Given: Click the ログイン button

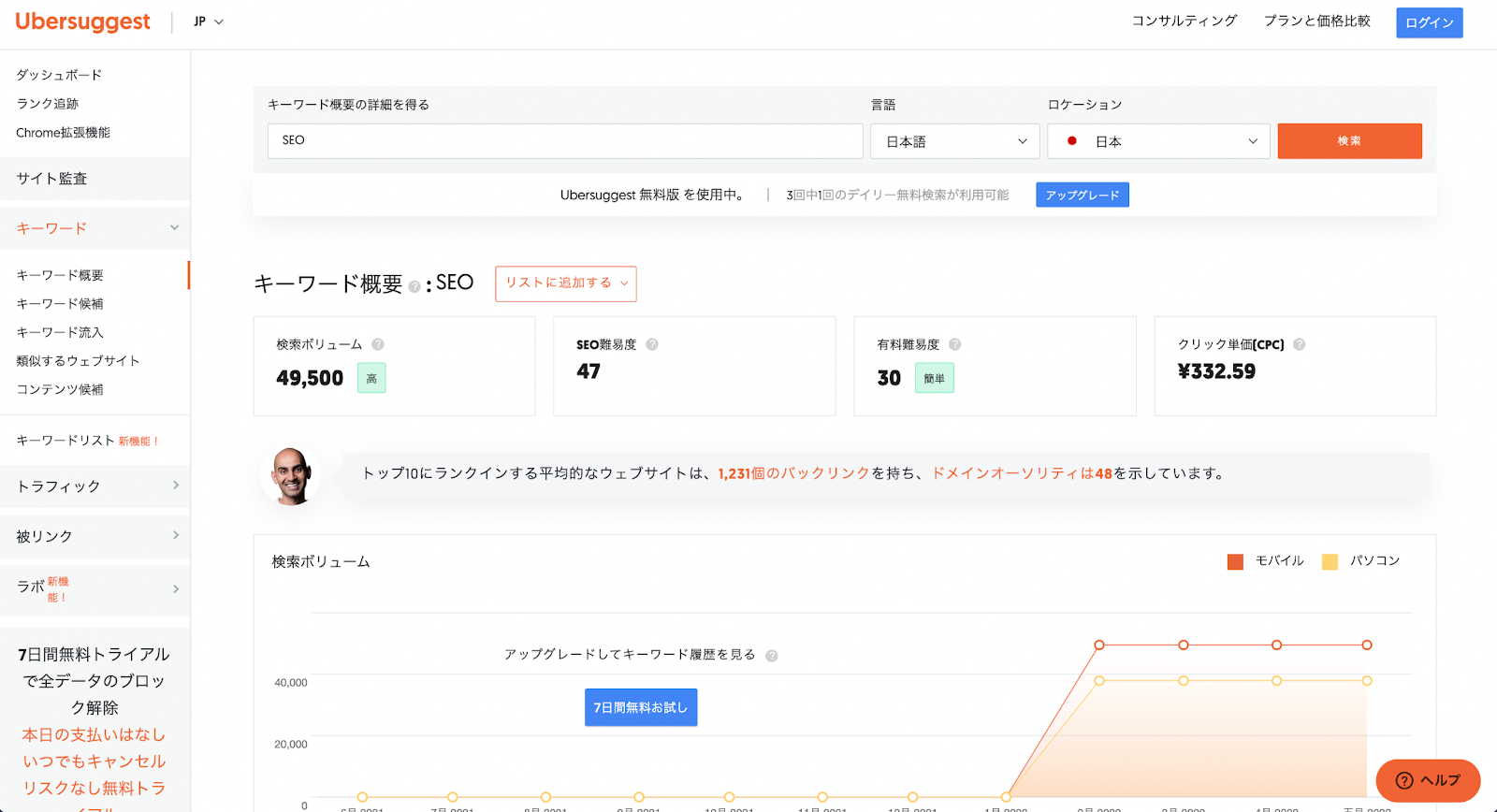Looking at the screenshot, I should 1430,22.
